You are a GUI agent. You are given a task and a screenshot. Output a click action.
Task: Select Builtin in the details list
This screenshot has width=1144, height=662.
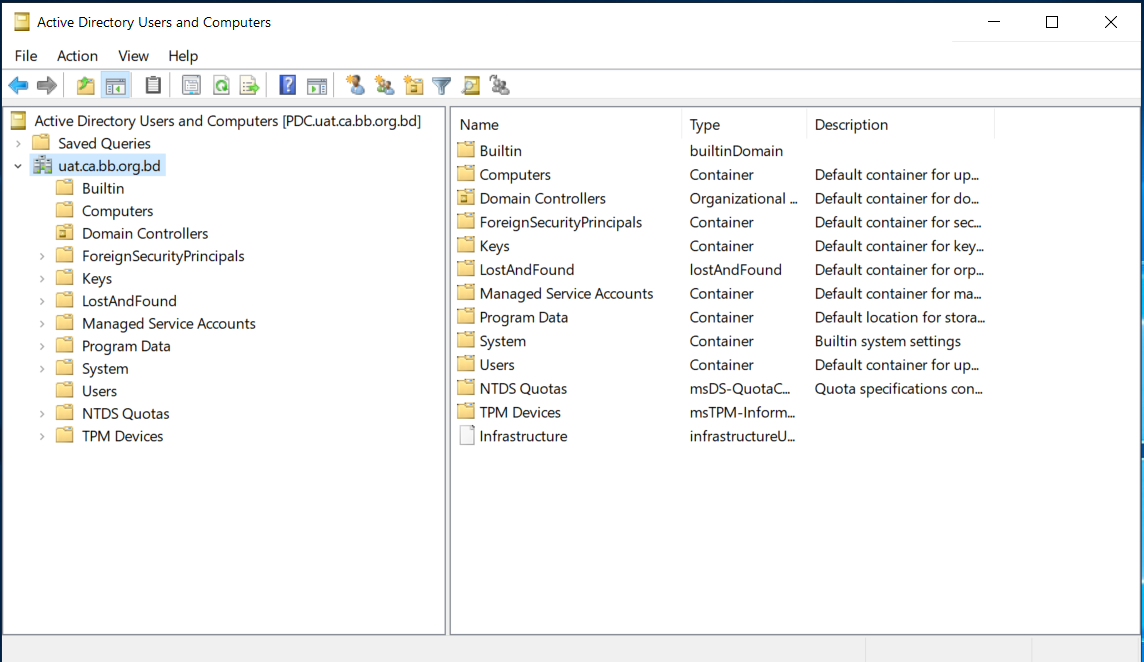pos(500,150)
